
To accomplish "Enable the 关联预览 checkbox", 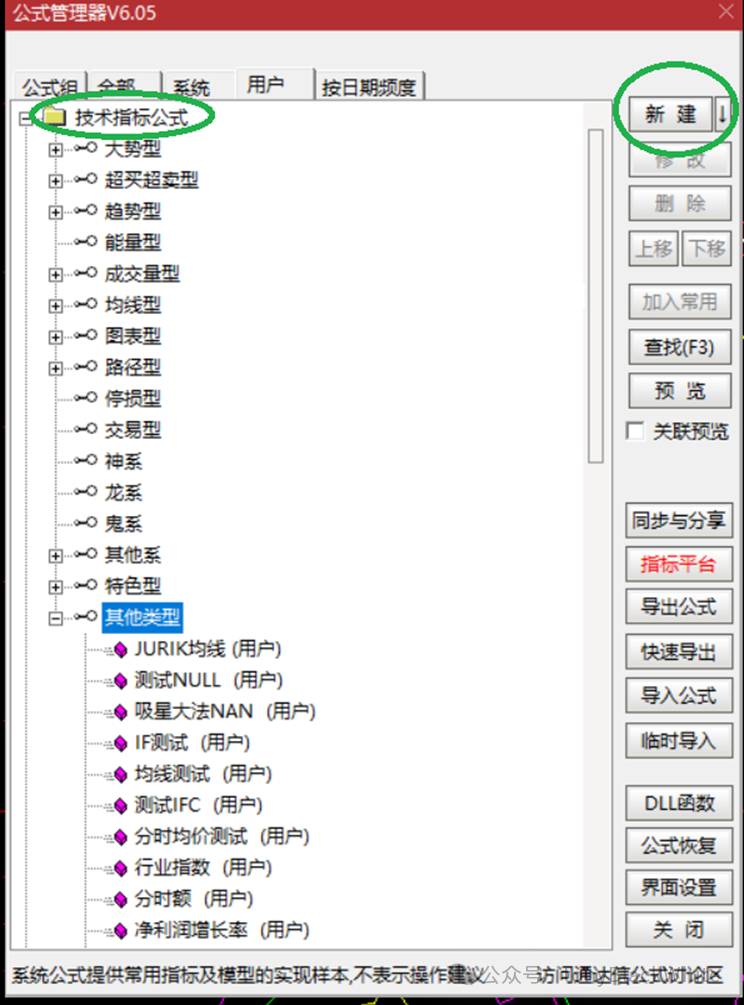I will point(636,431).
